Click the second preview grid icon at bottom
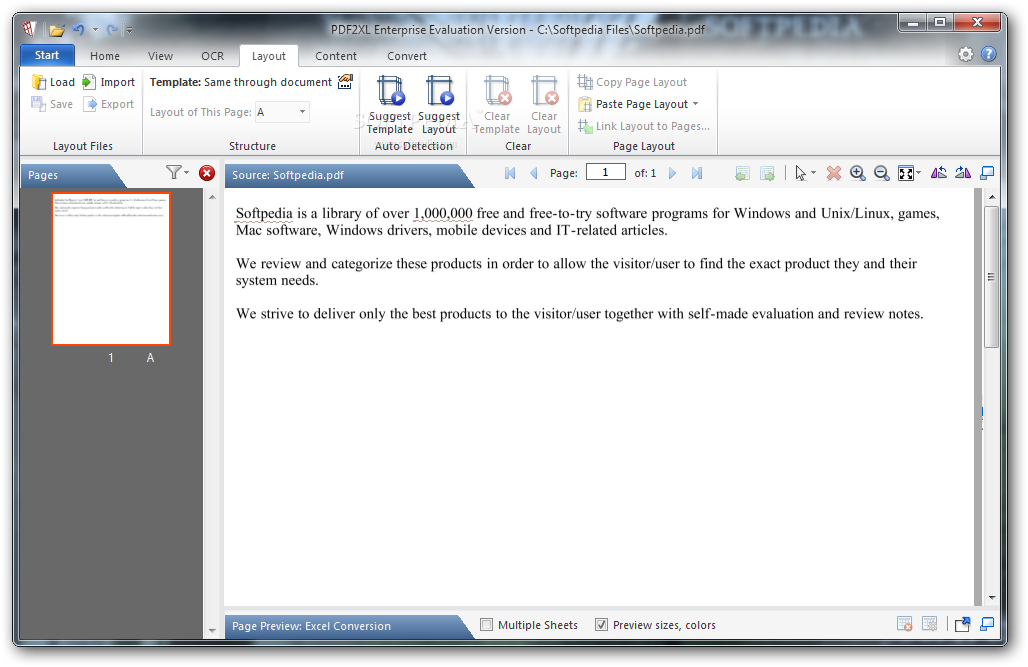Screen dimensions: 1028x667 point(930,624)
